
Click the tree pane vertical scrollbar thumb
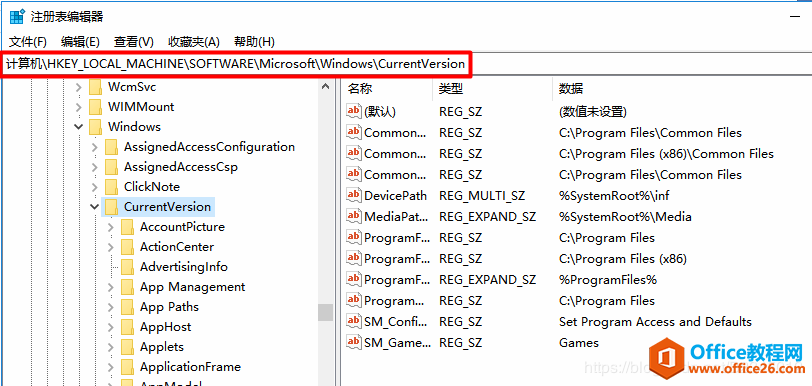(325, 312)
